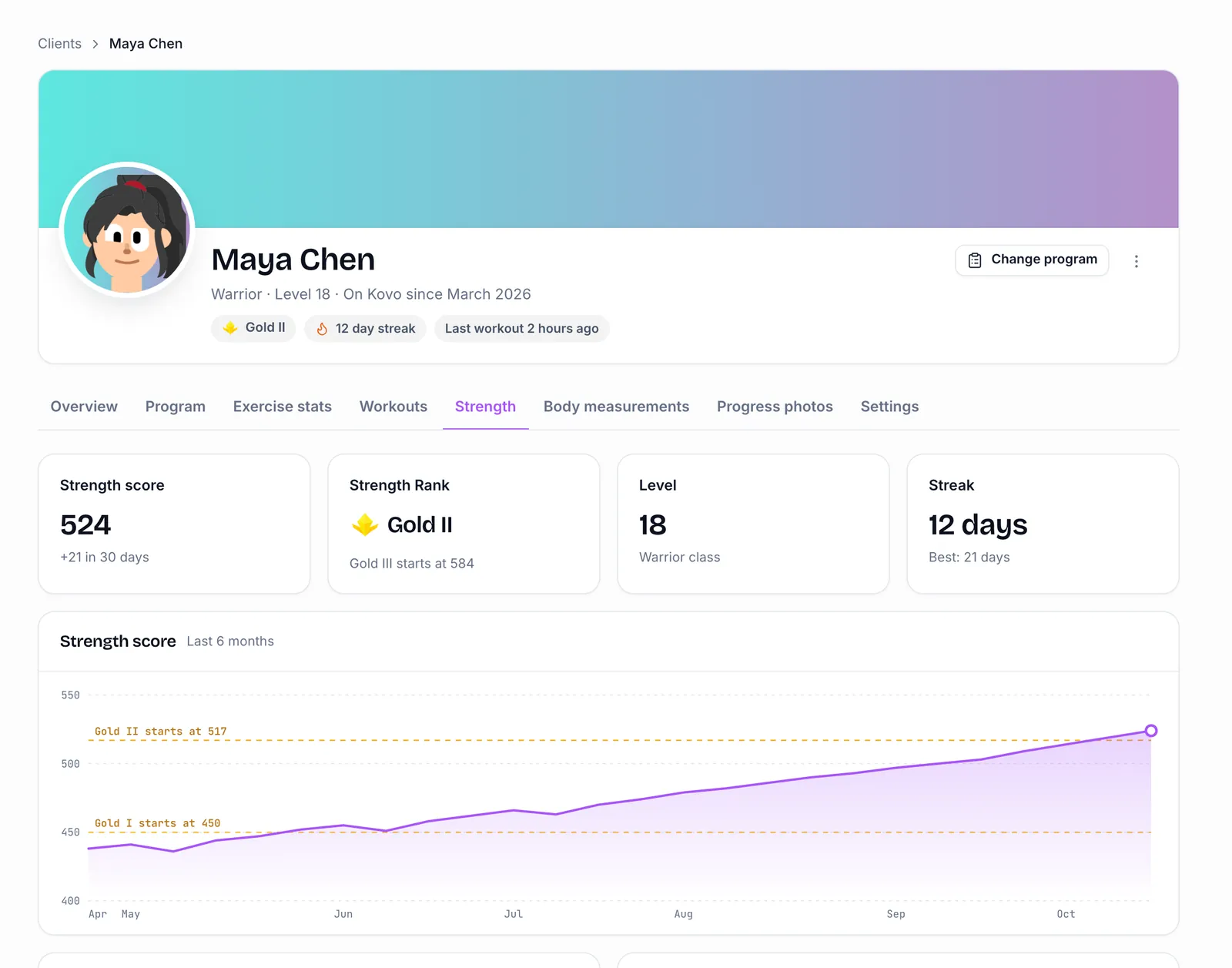Click Maya Chen's avatar picture
1232x968 pixels.
pos(127,229)
